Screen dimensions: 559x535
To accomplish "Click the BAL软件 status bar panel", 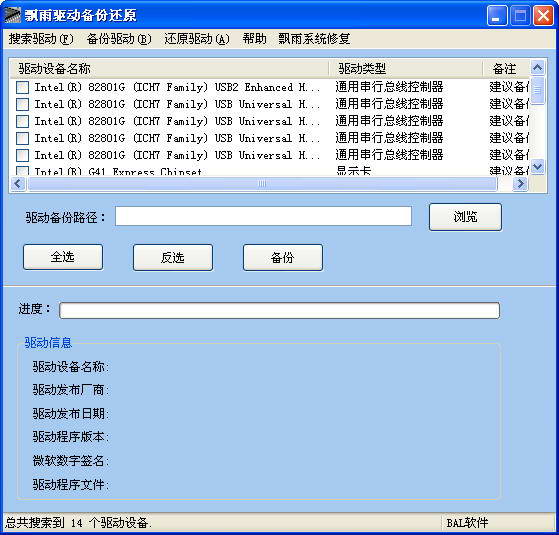I will (497, 523).
